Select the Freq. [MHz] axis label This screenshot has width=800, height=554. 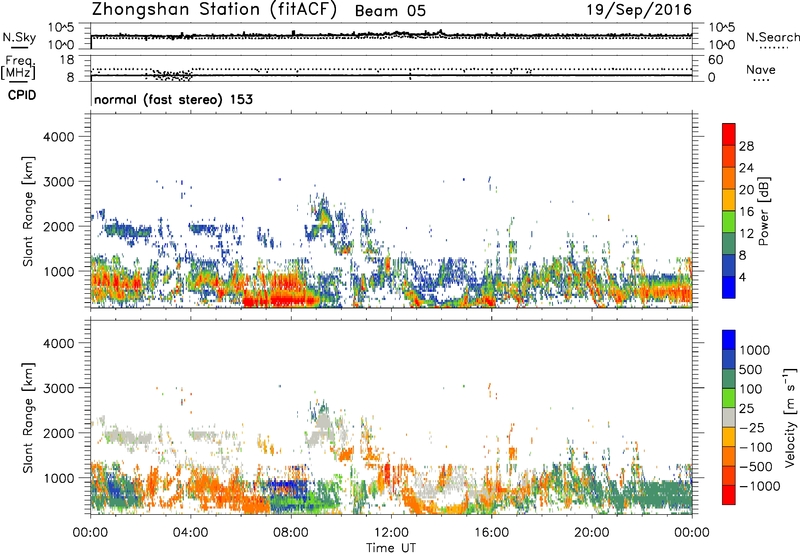pyautogui.click(x=19, y=67)
